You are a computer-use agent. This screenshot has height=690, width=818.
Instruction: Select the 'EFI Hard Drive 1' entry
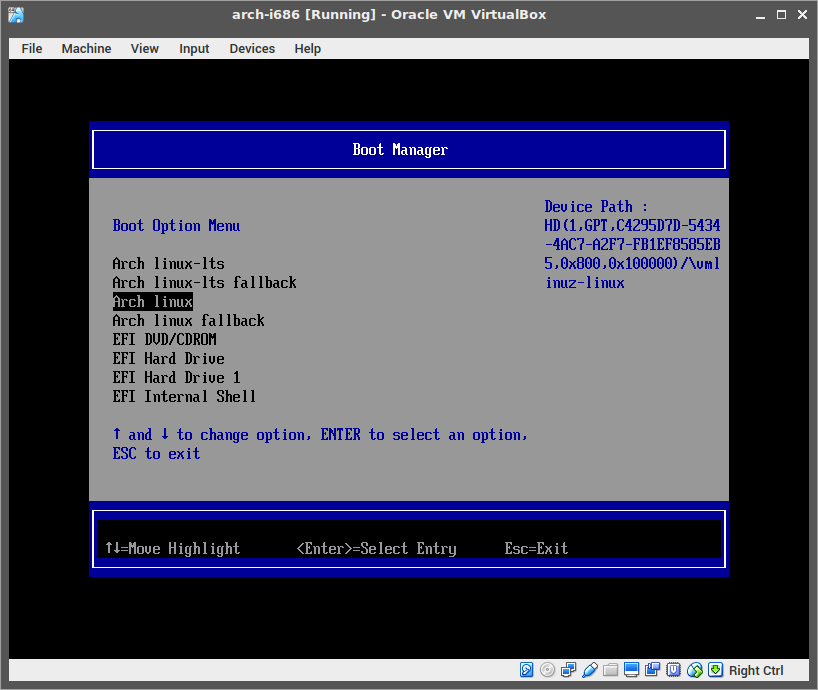tap(176, 377)
